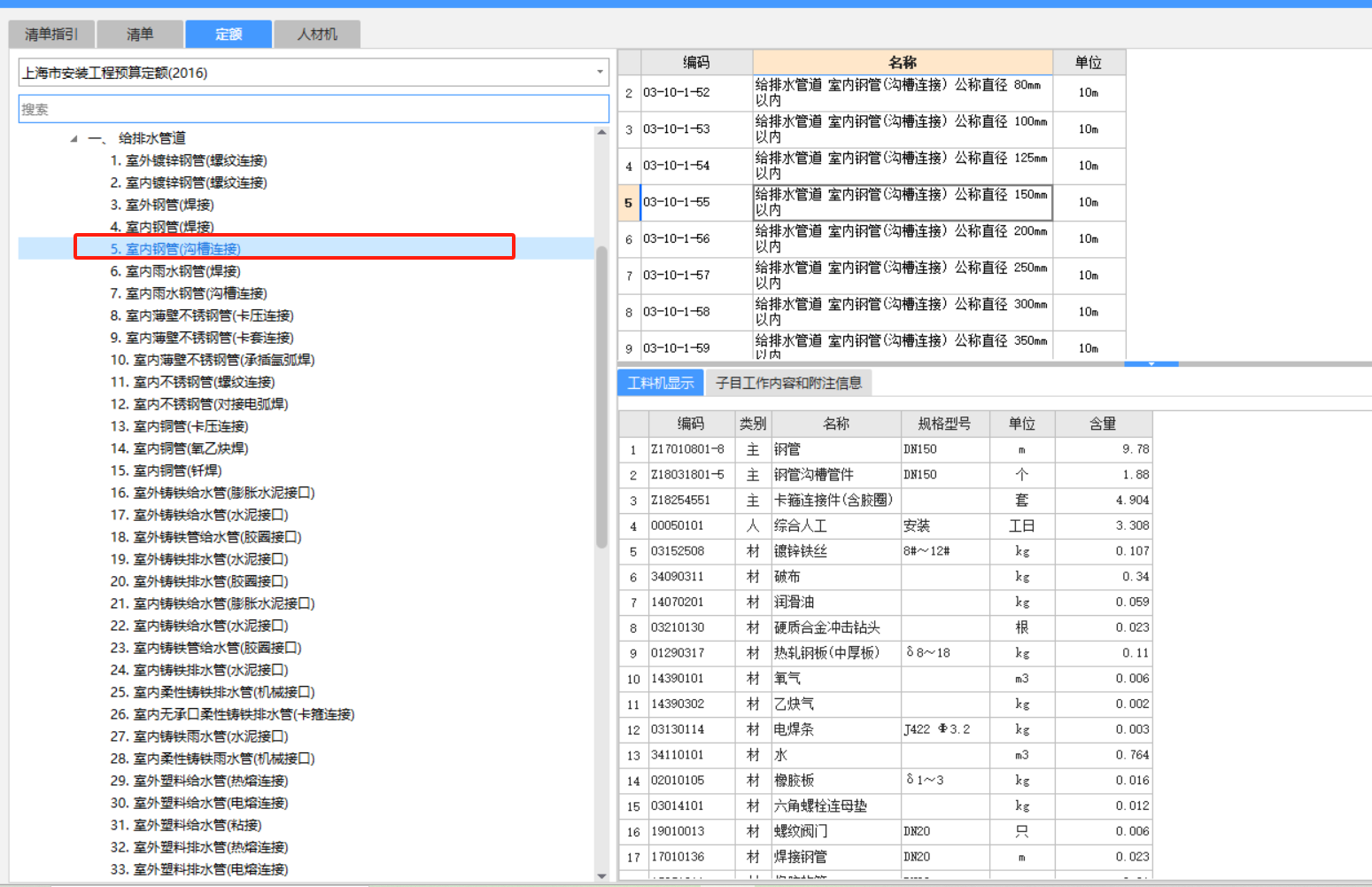1372x887 pixels.
Task: Click the tree panel vertical scrollbar thumb
Action: coord(602,397)
